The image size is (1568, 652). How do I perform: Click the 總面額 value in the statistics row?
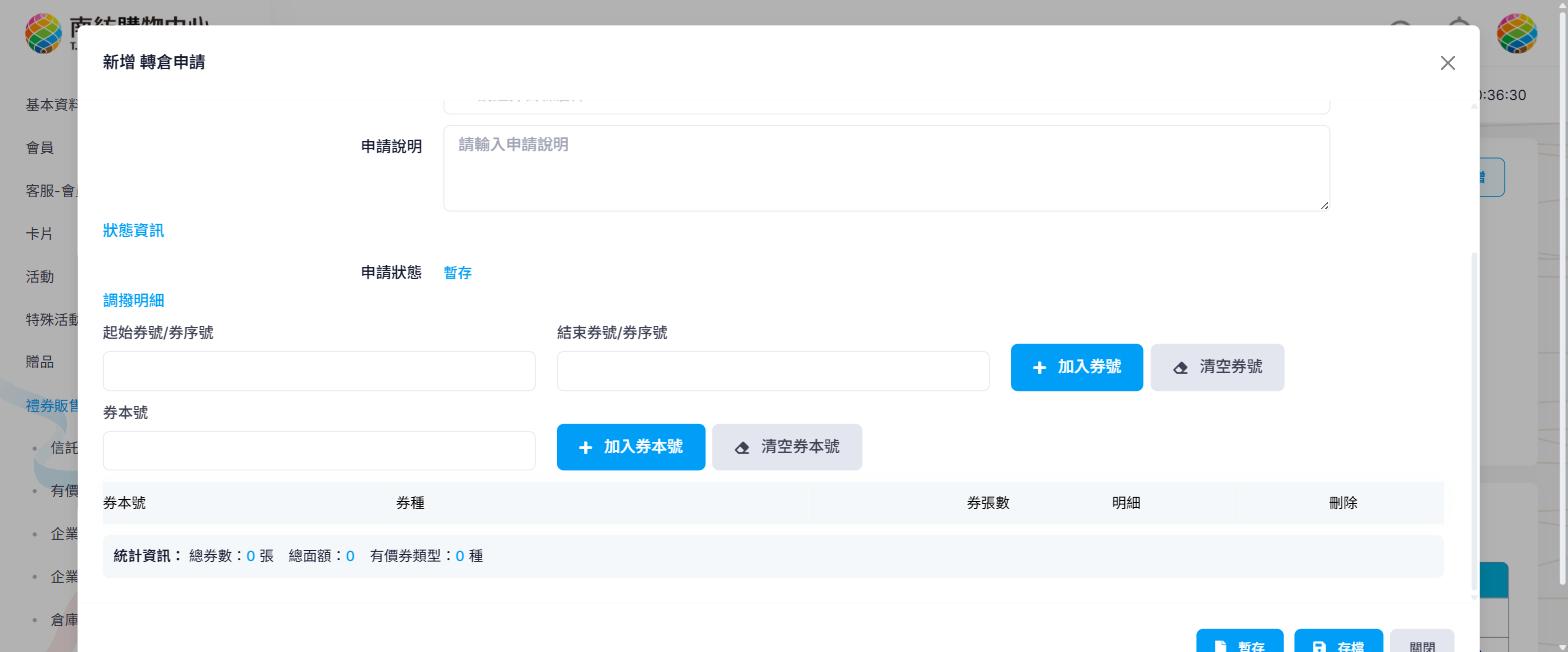pyautogui.click(x=350, y=556)
